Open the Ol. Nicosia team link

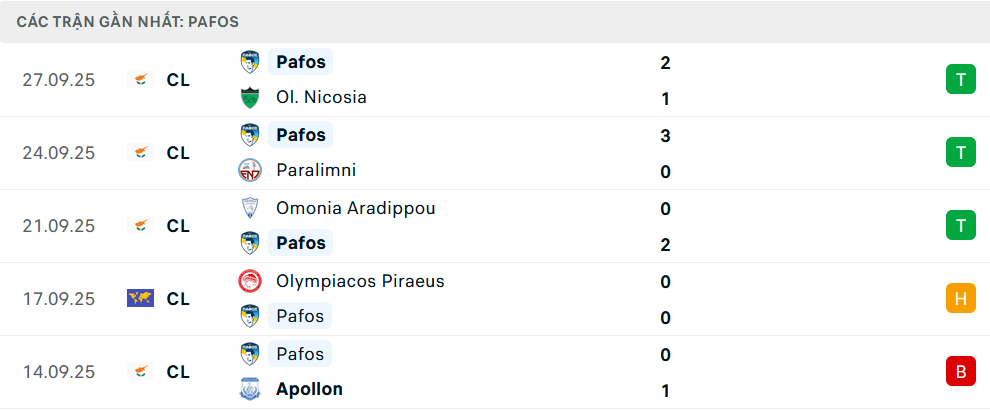pyautogui.click(x=321, y=98)
